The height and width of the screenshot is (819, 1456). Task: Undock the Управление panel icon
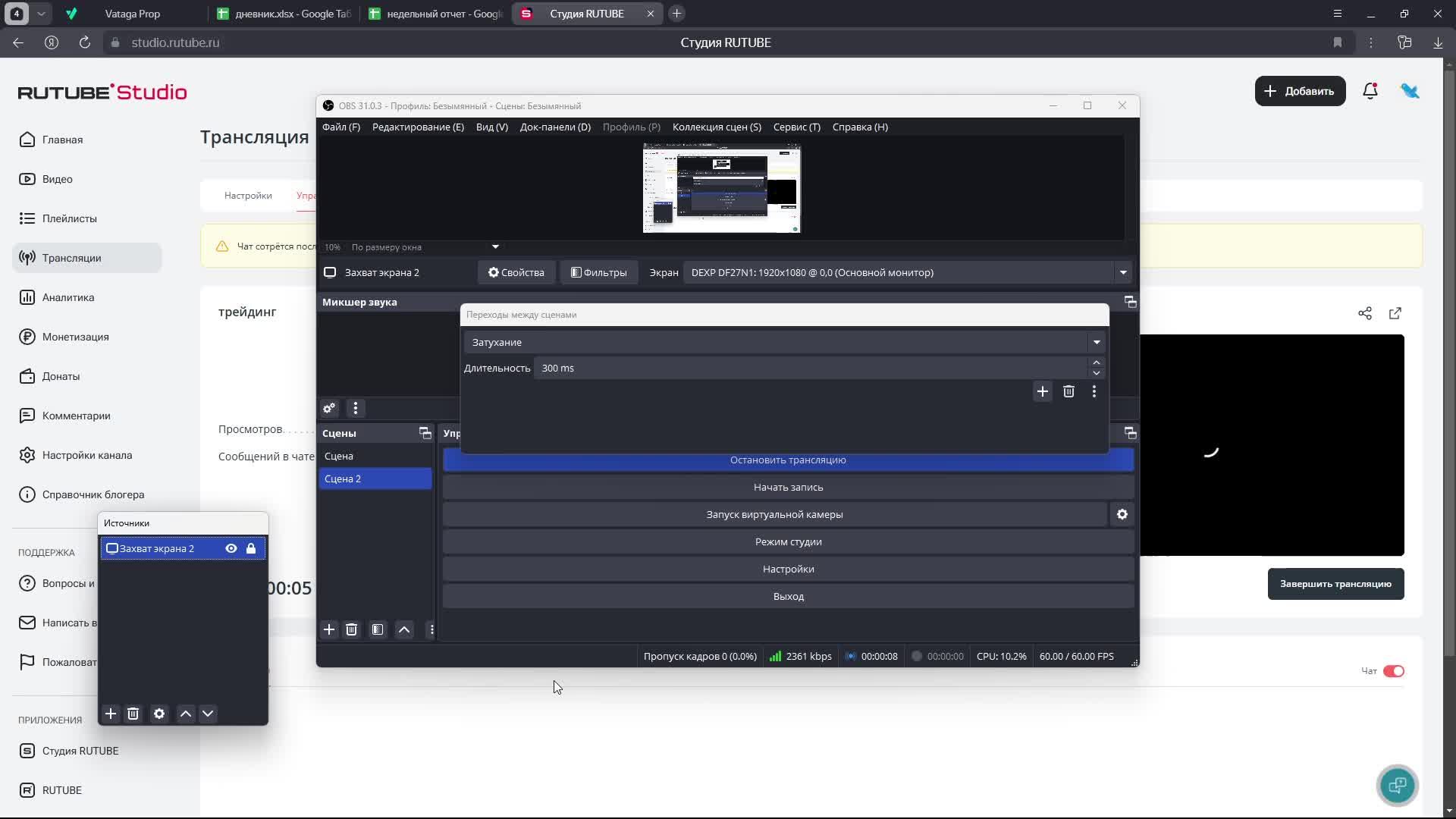[1130, 433]
